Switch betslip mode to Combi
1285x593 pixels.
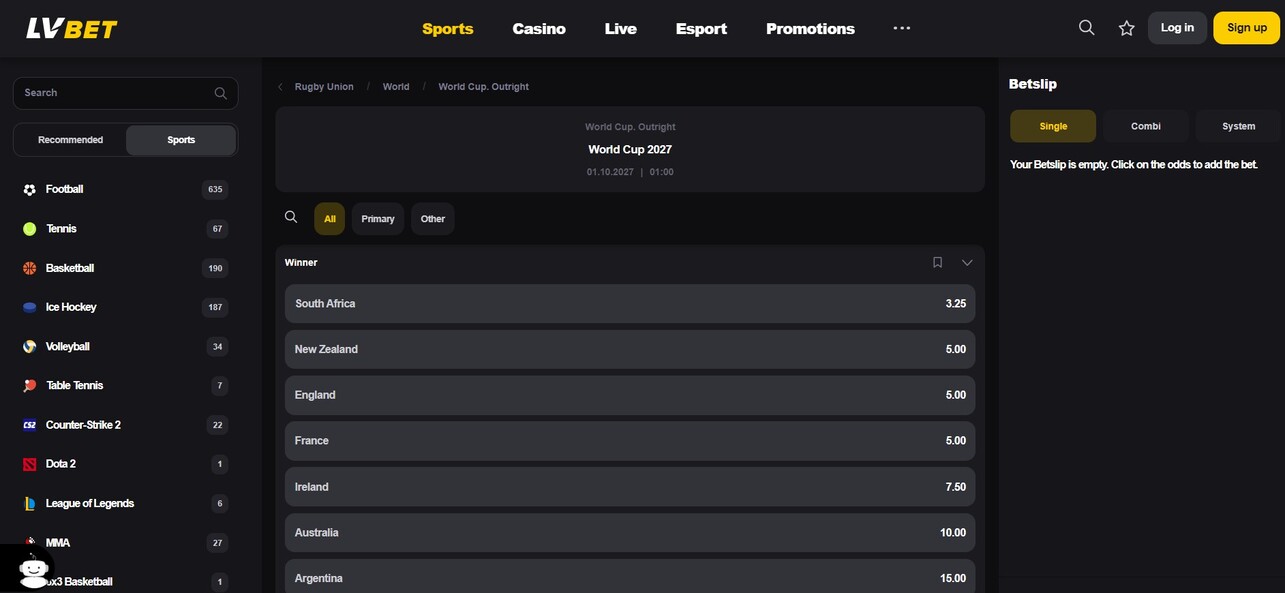[x=1145, y=126]
